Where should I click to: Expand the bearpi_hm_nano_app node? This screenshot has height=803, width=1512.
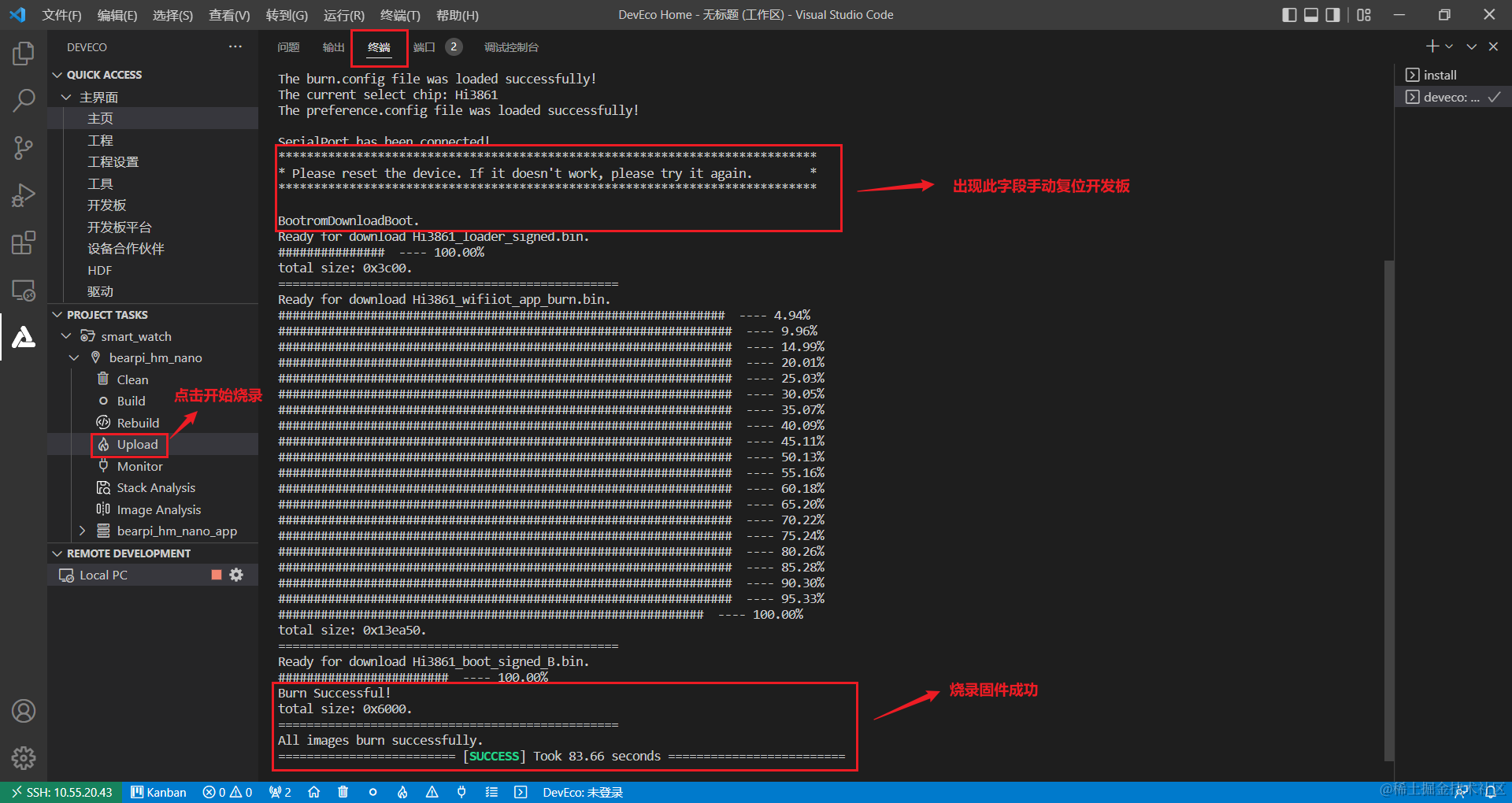coord(82,531)
